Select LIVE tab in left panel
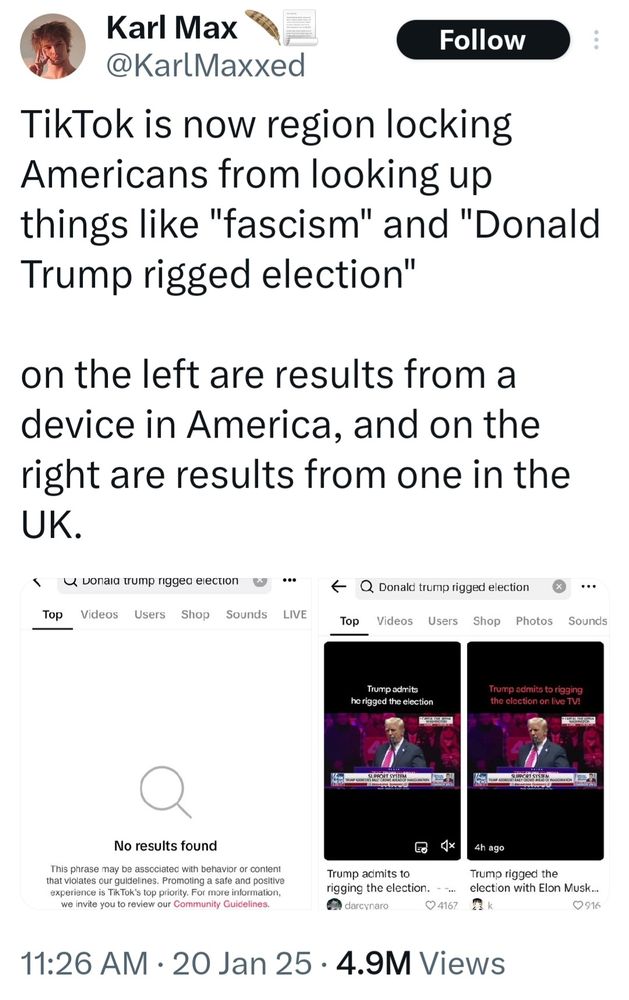This screenshot has width=629, height=1000. pos(295,614)
